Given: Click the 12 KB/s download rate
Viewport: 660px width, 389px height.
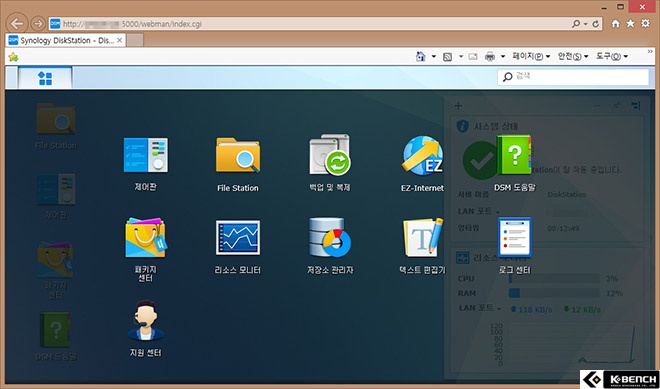Looking at the screenshot, I should 582,309.
